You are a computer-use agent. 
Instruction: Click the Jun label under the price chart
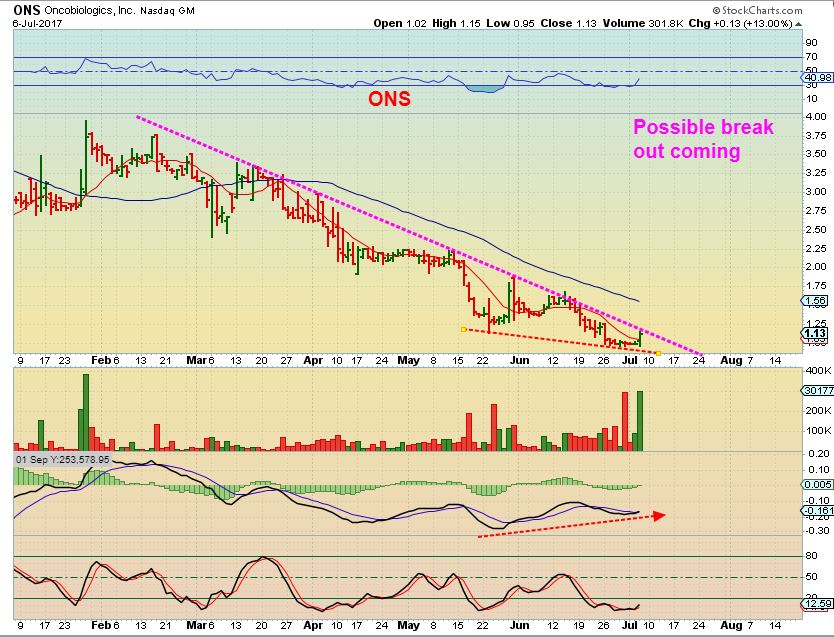[520, 361]
